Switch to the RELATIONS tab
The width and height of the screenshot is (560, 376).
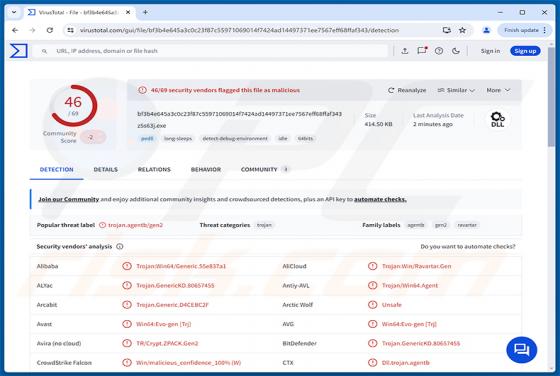coord(154,170)
